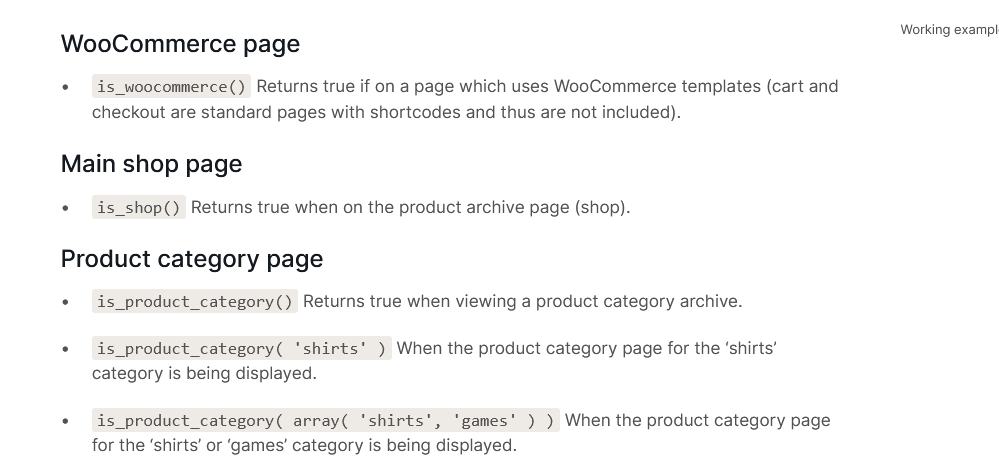The image size is (999, 475).
Task: Click the is_product_category array code snippet
Action: (326, 420)
